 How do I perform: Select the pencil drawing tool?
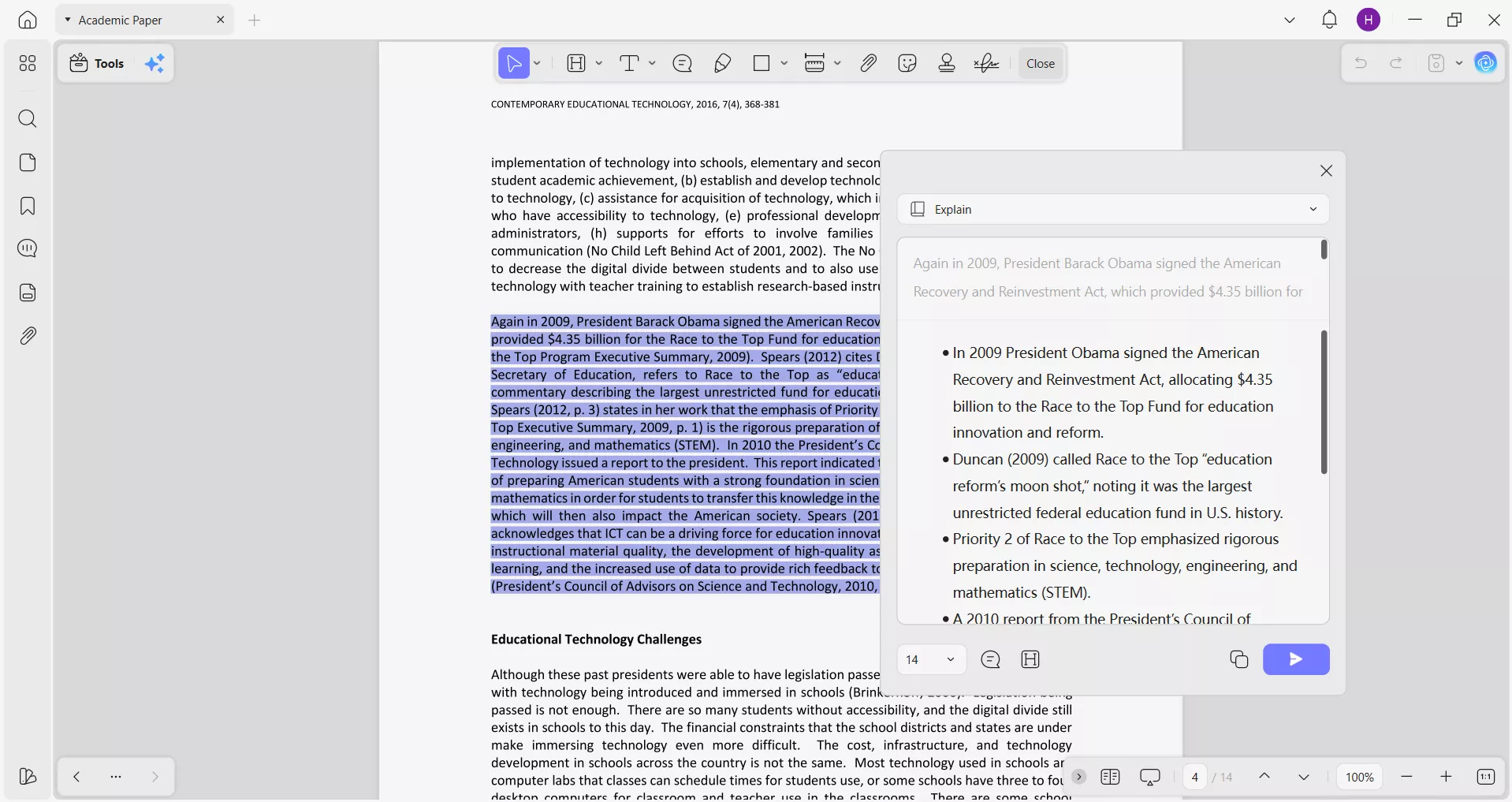[x=722, y=63]
